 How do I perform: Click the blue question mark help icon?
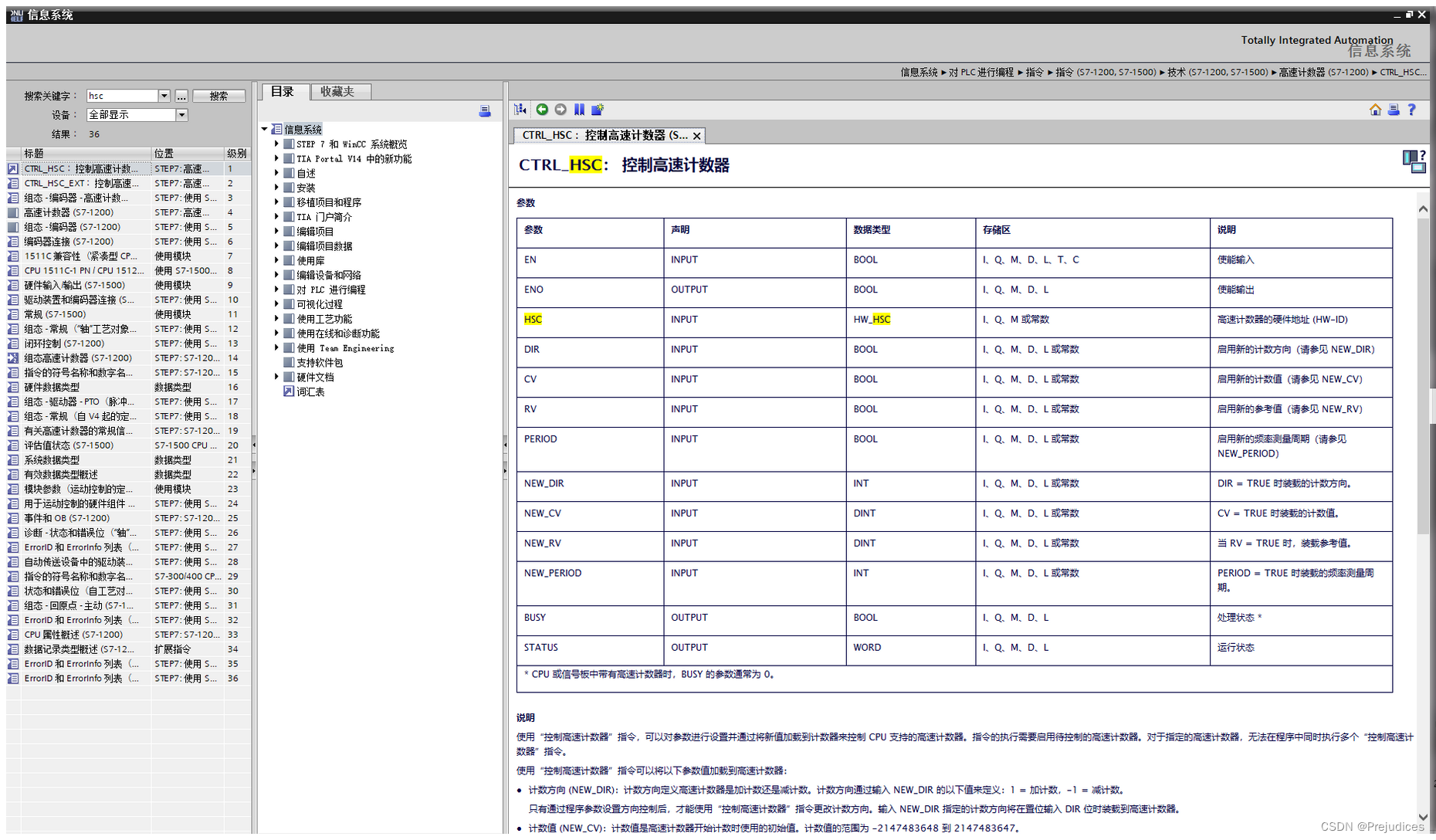click(1412, 110)
